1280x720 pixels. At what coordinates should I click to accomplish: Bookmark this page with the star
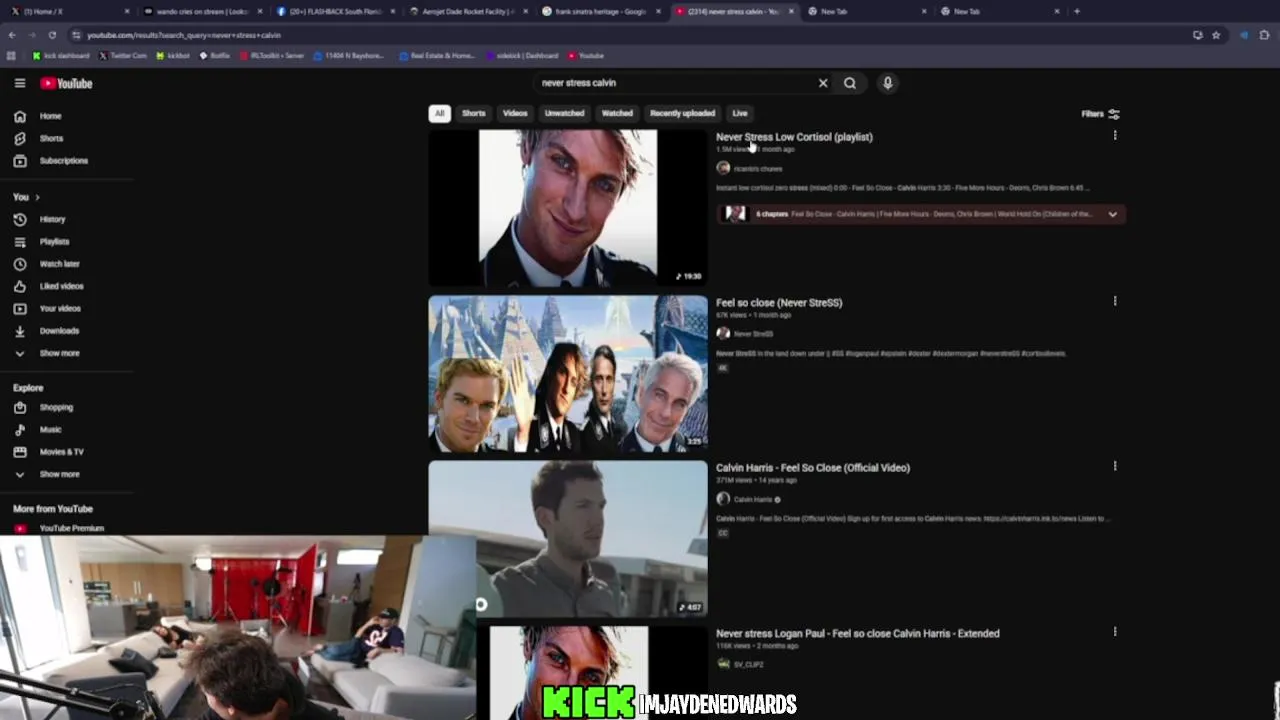(1216, 35)
